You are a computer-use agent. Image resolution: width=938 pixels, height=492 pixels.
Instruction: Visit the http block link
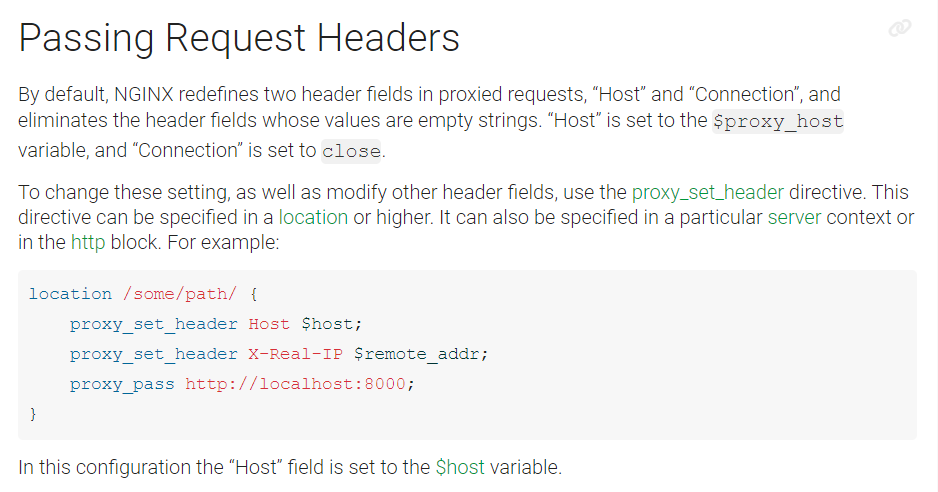click(88, 242)
